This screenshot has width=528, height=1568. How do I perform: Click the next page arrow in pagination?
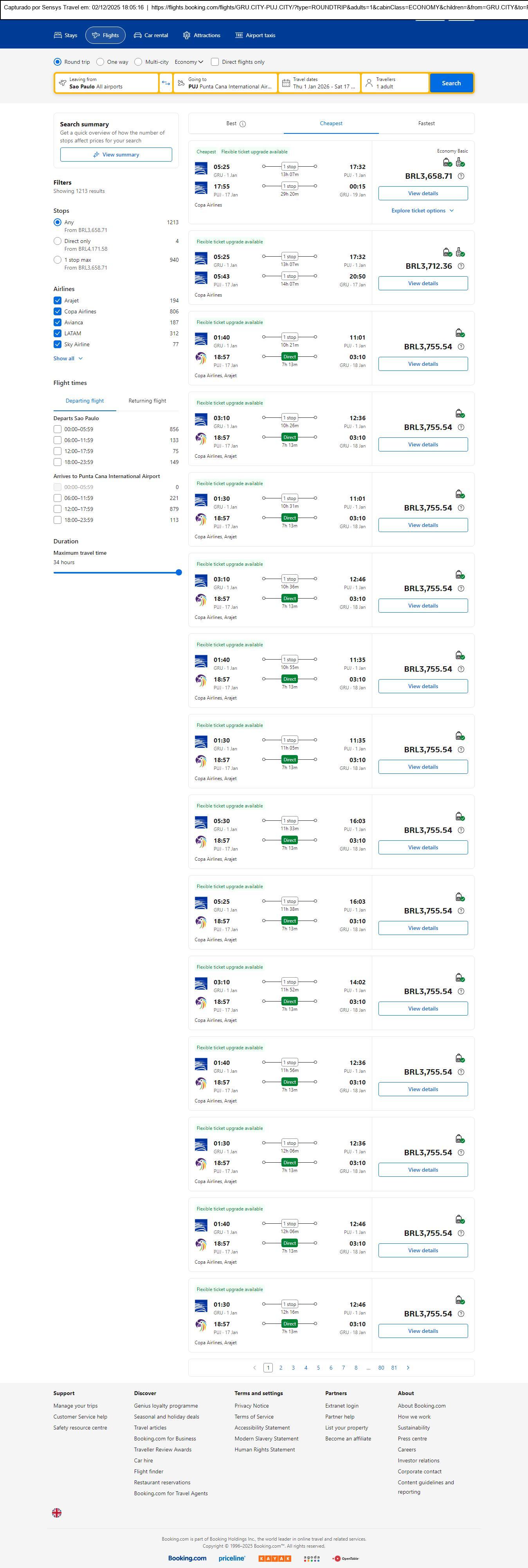[408, 1368]
